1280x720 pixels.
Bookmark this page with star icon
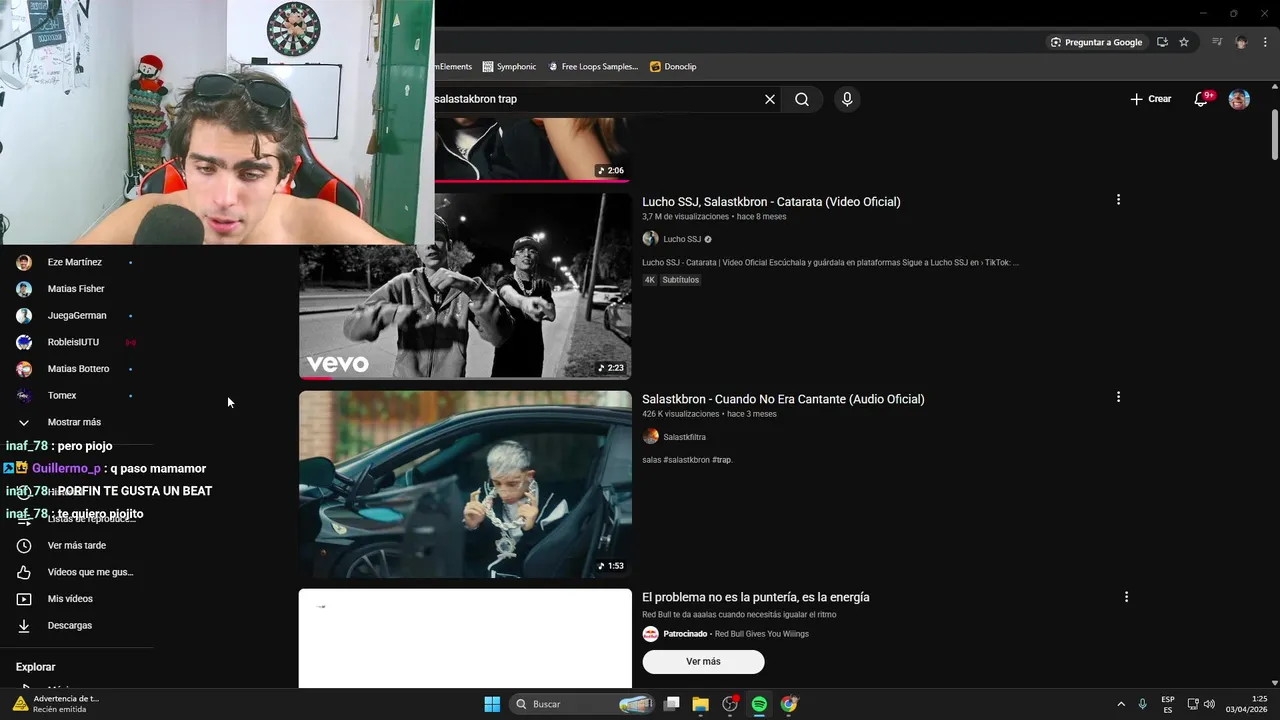coord(1184,42)
